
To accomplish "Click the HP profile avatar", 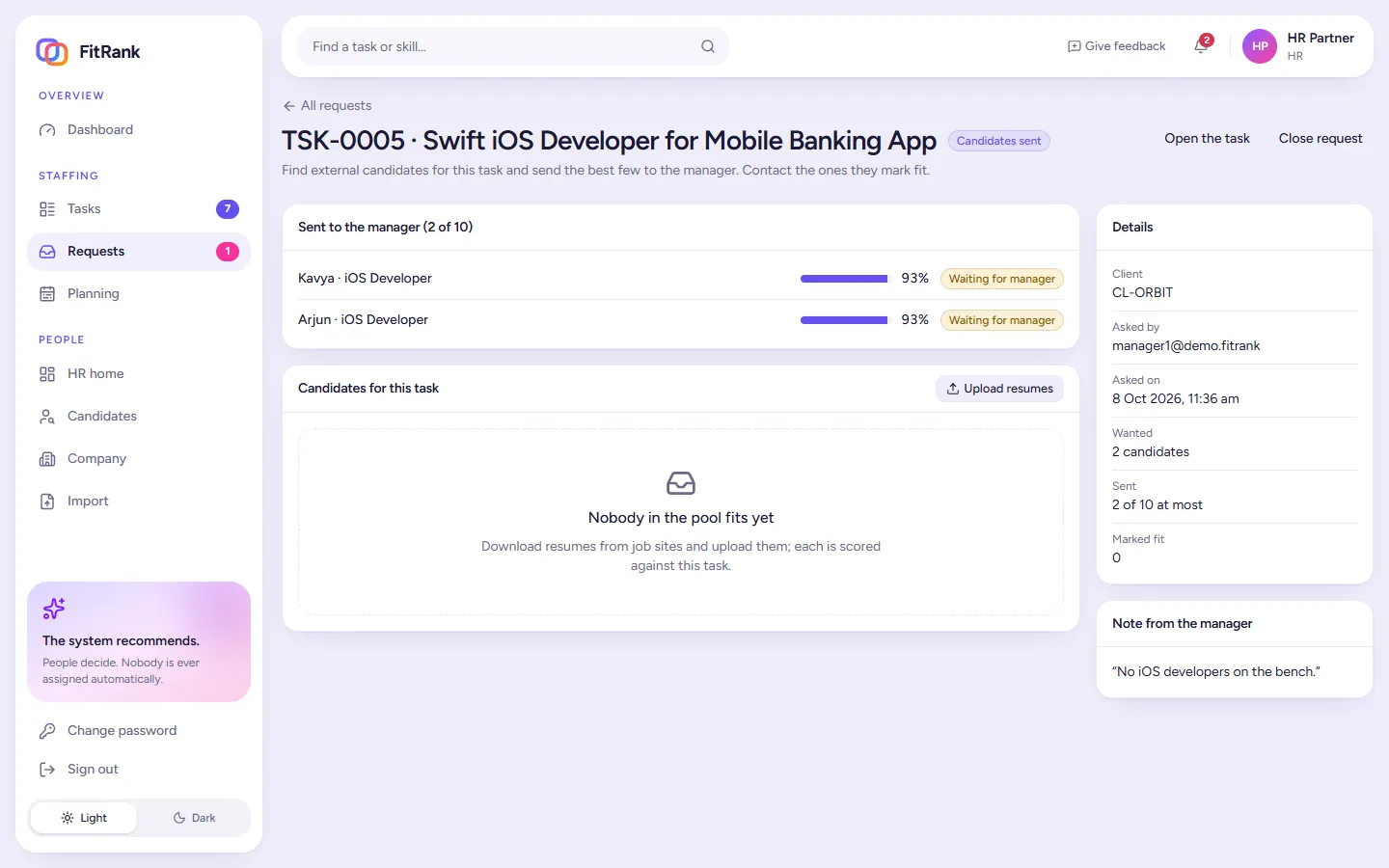I will coord(1260,46).
